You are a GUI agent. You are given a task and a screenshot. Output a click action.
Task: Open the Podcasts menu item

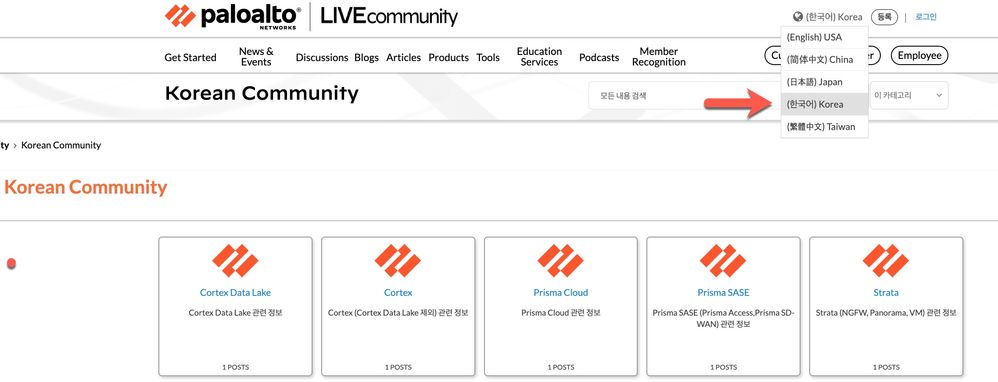[599, 57]
